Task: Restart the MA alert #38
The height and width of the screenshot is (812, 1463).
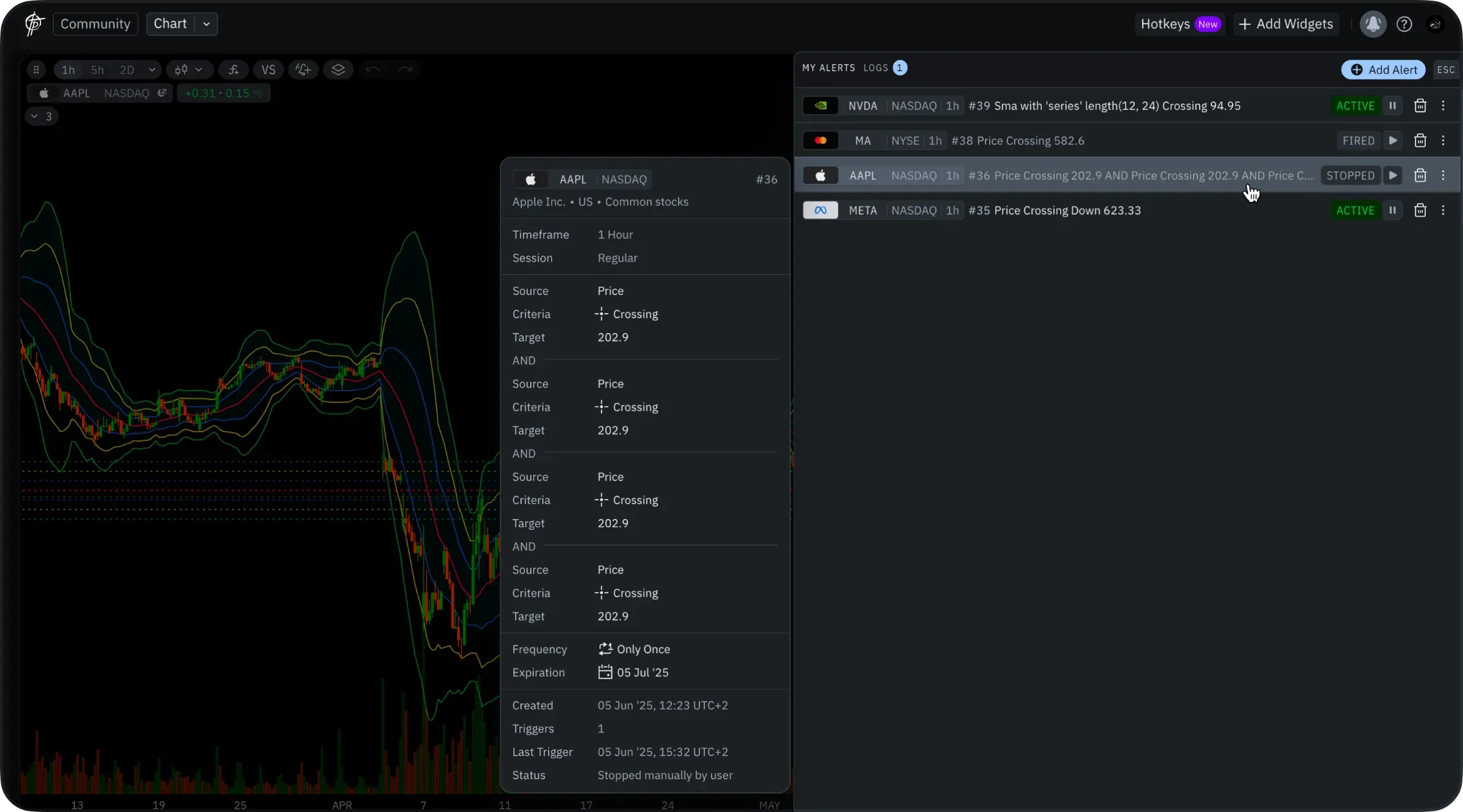Action: [x=1392, y=140]
